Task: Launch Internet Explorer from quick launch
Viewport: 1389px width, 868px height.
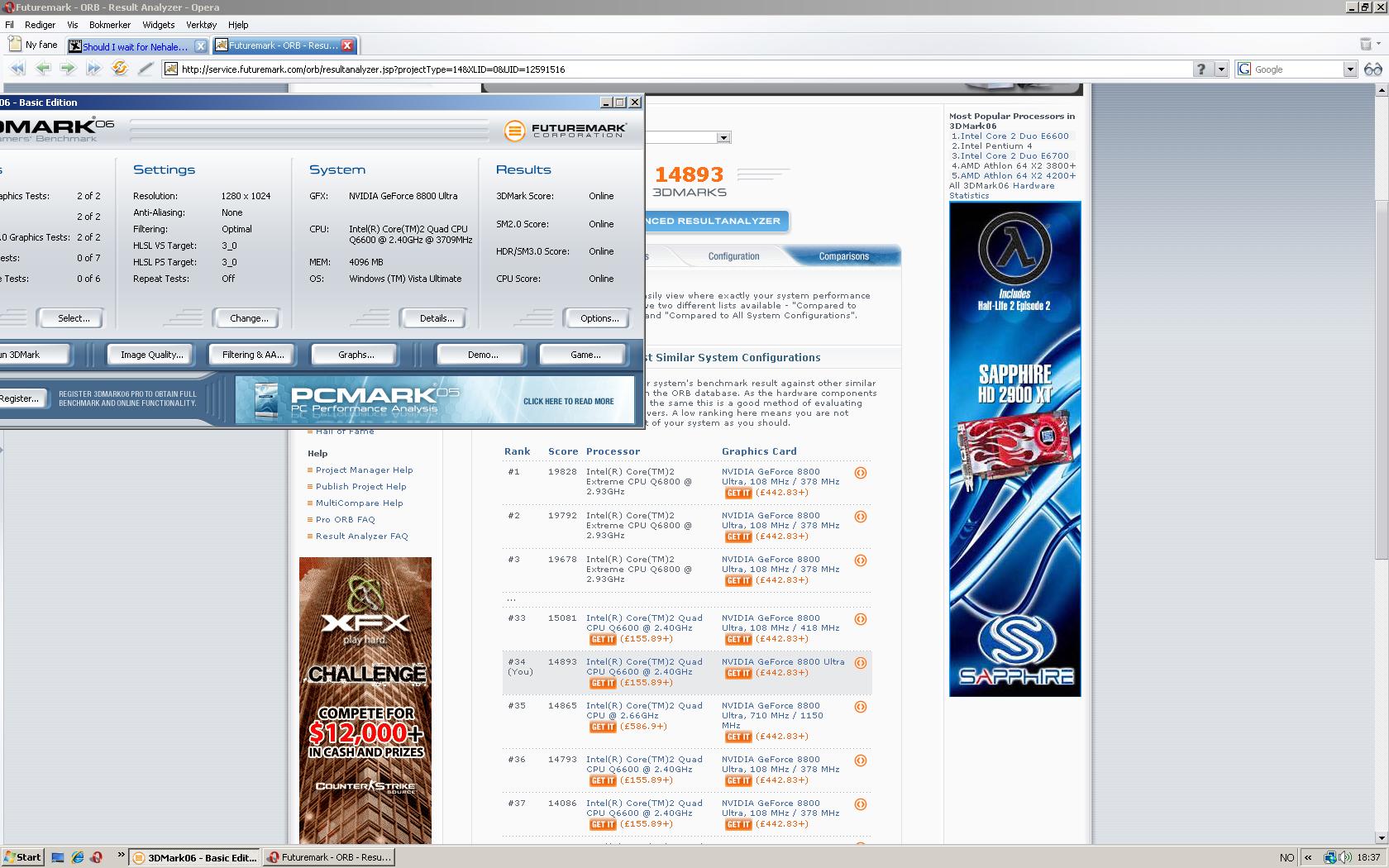Action: tap(78, 857)
